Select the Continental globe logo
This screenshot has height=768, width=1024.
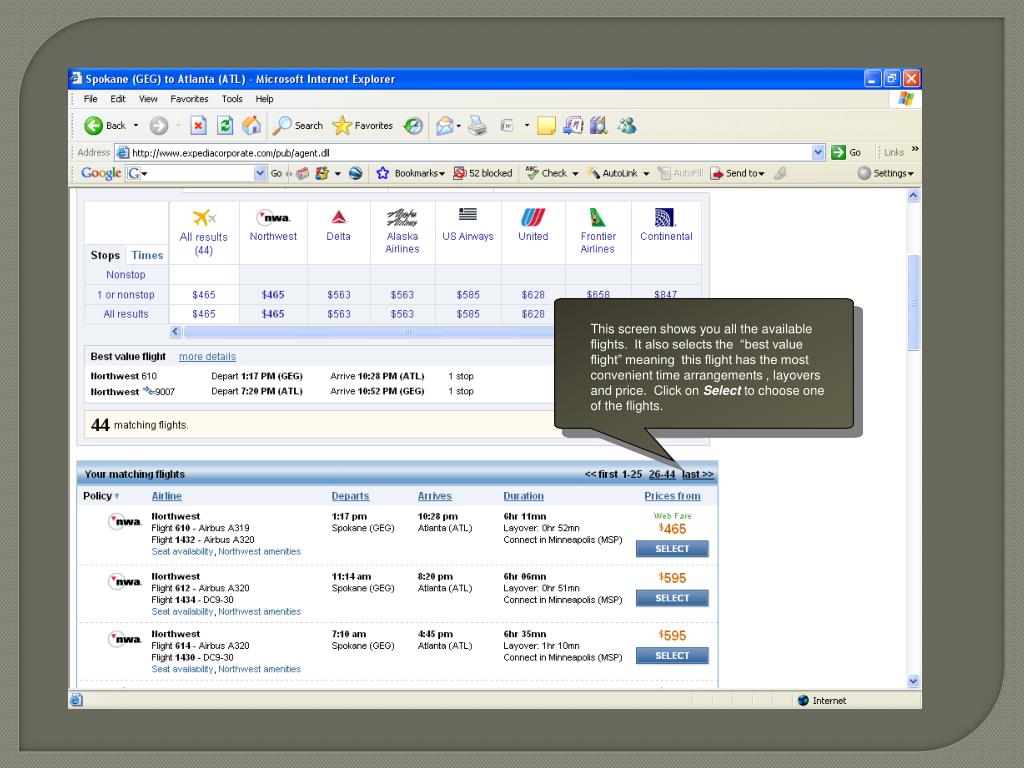(665, 217)
